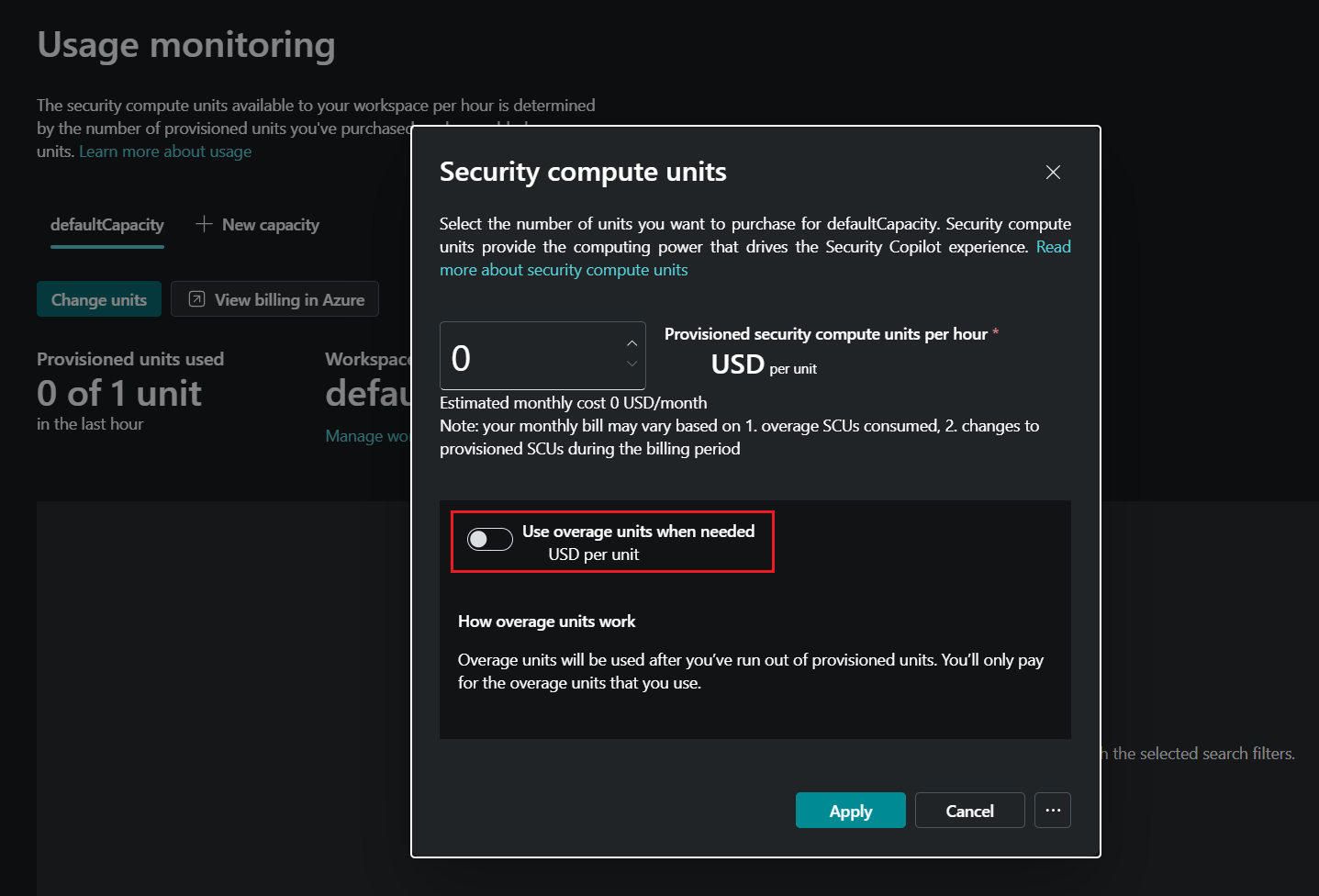Follow Read more about security compute units
This screenshot has height=896, width=1319.
564,269
